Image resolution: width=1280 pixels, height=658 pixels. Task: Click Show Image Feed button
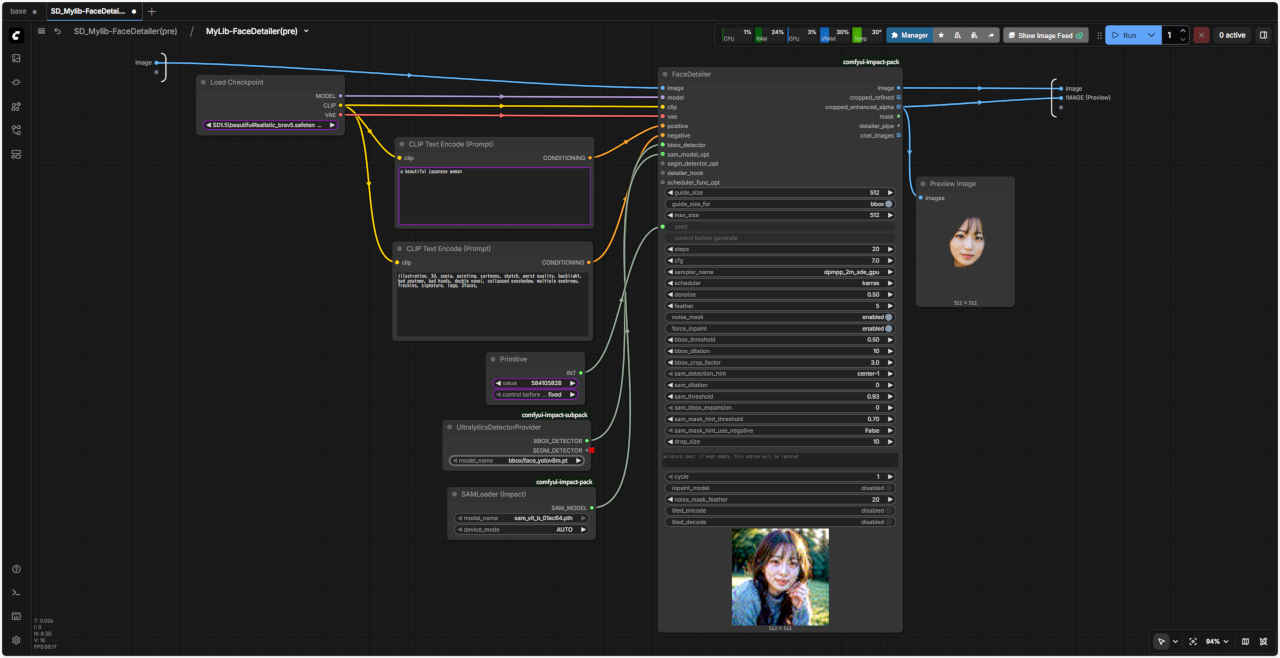(1046, 35)
